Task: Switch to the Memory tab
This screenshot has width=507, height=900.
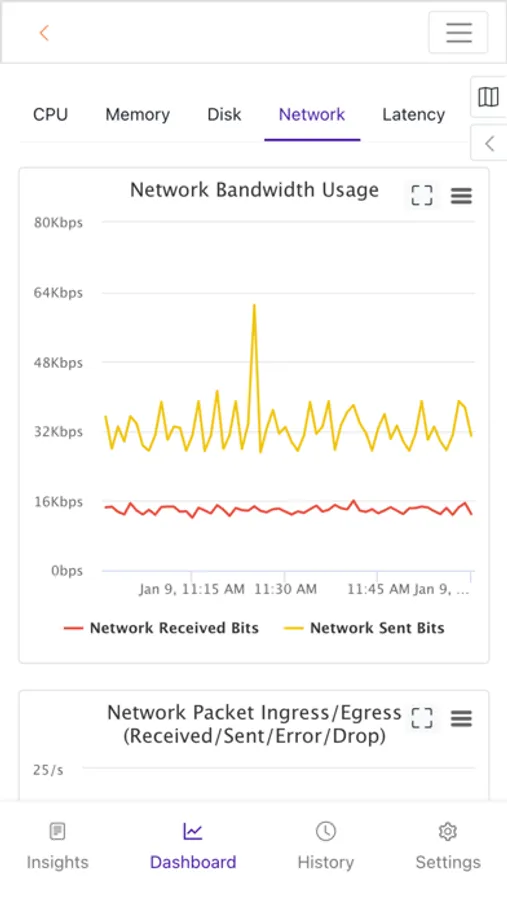Action: pyautogui.click(x=137, y=114)
